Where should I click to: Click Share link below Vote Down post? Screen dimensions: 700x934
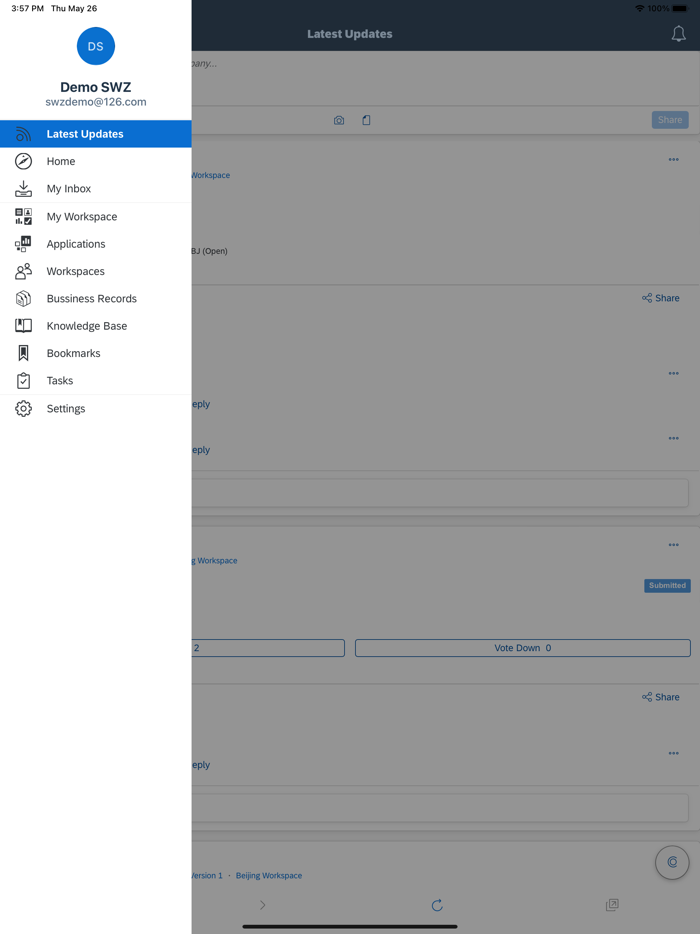pos(661,697)
